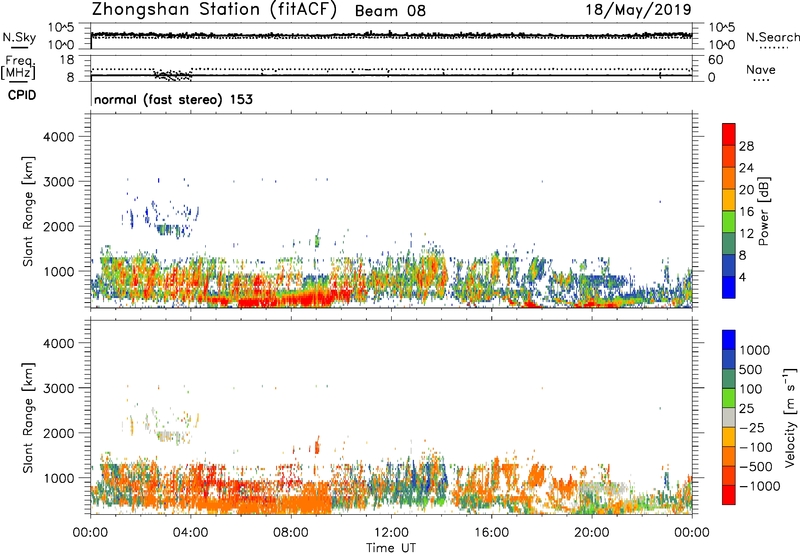This screenshot has width=800, height=554.
Task: Click "4000" tick on power panel axis
Action: click(x=59, y=137)
